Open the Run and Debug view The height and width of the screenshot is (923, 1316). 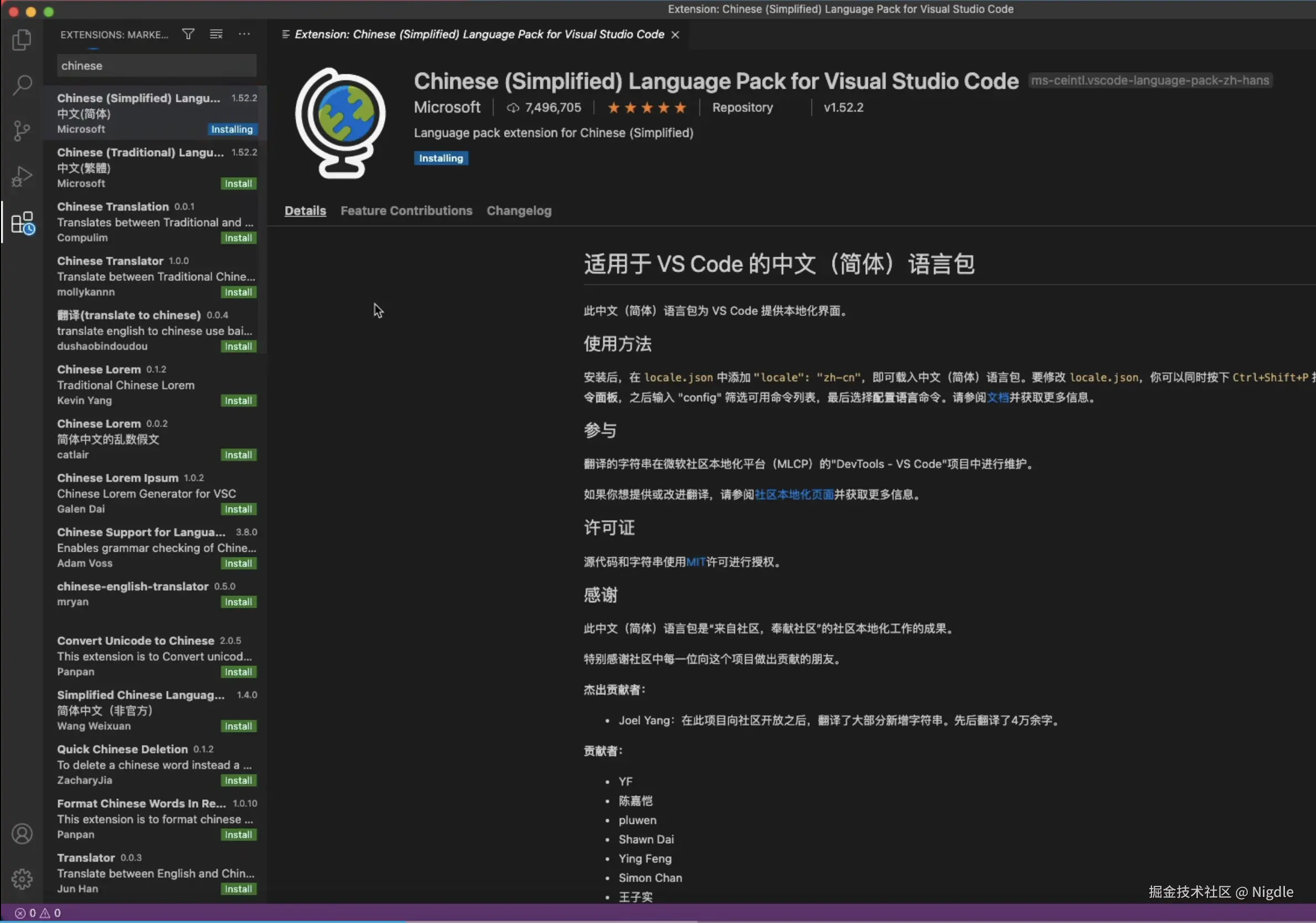coord(22,177)
